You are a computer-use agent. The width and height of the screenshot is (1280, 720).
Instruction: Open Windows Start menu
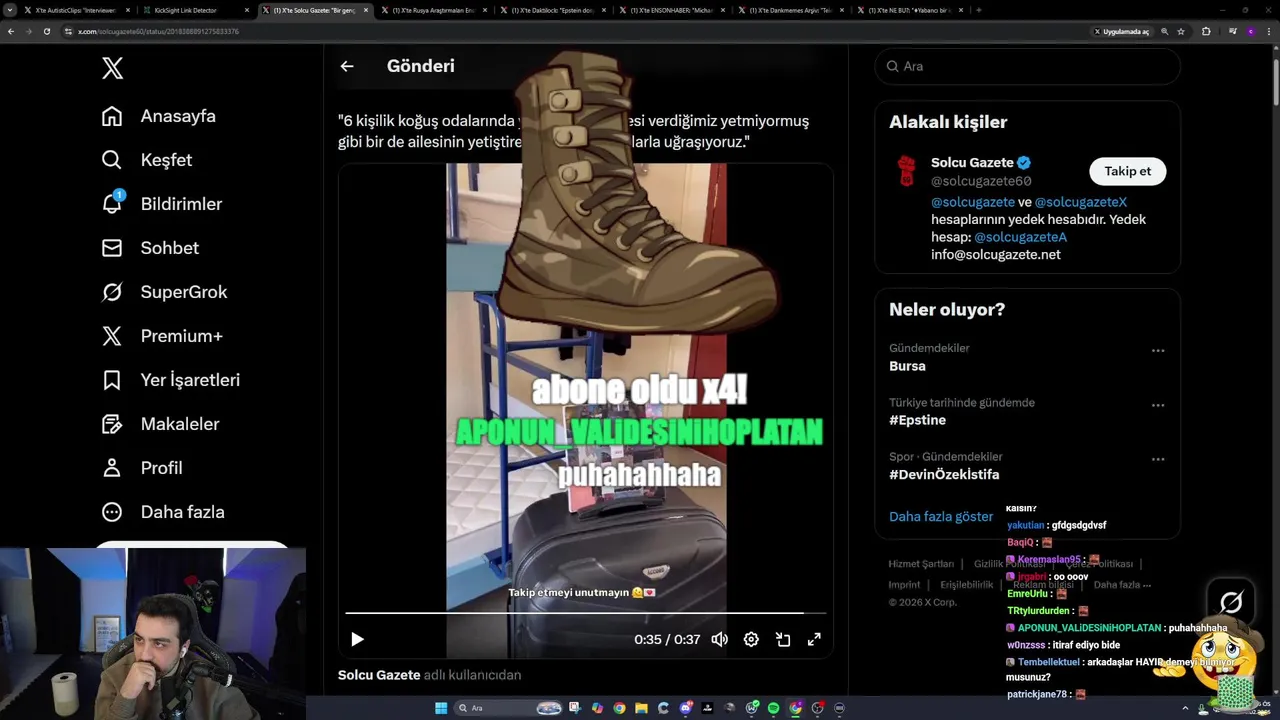[441, 708]
